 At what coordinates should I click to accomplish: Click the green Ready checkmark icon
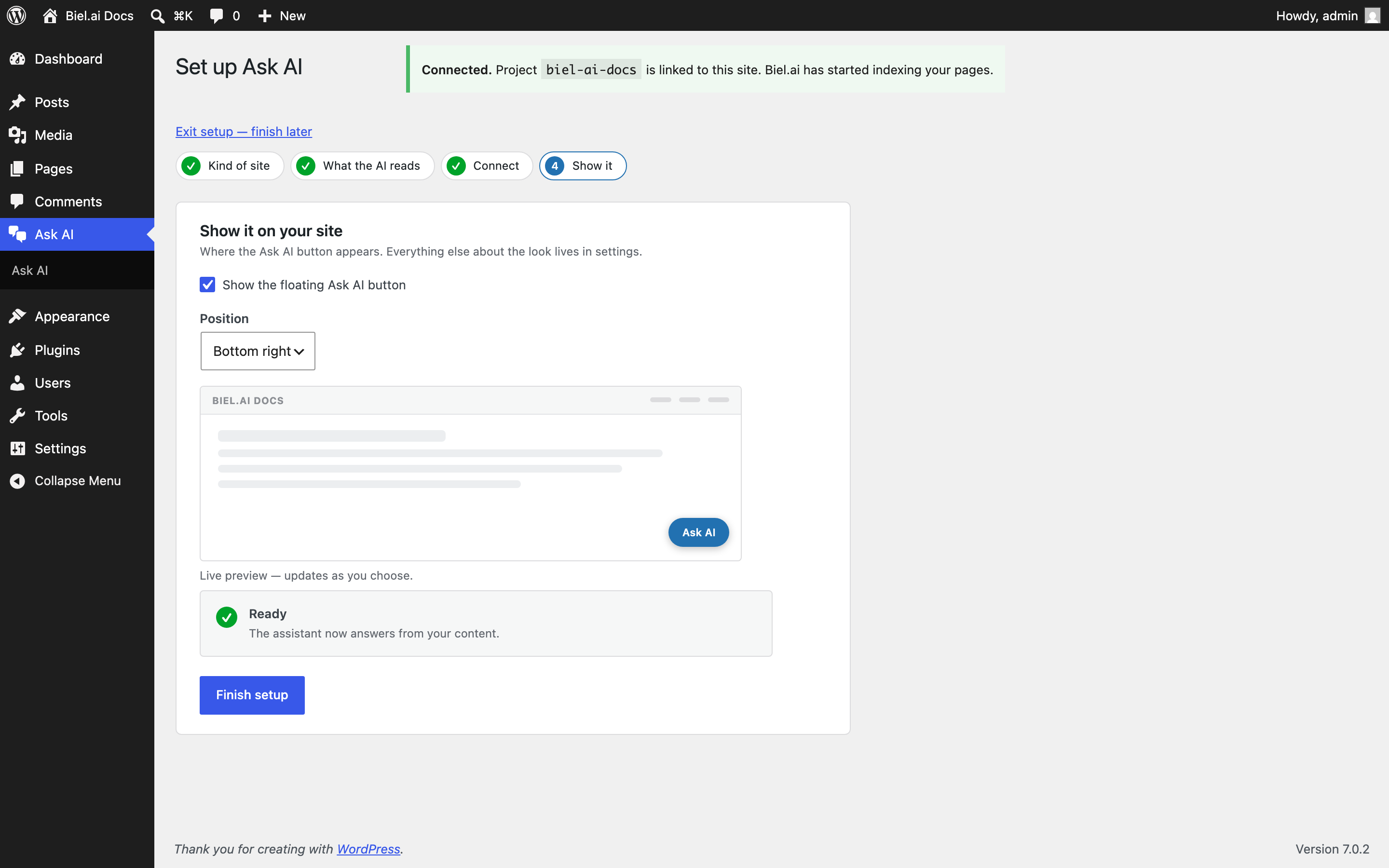(227, 617)
